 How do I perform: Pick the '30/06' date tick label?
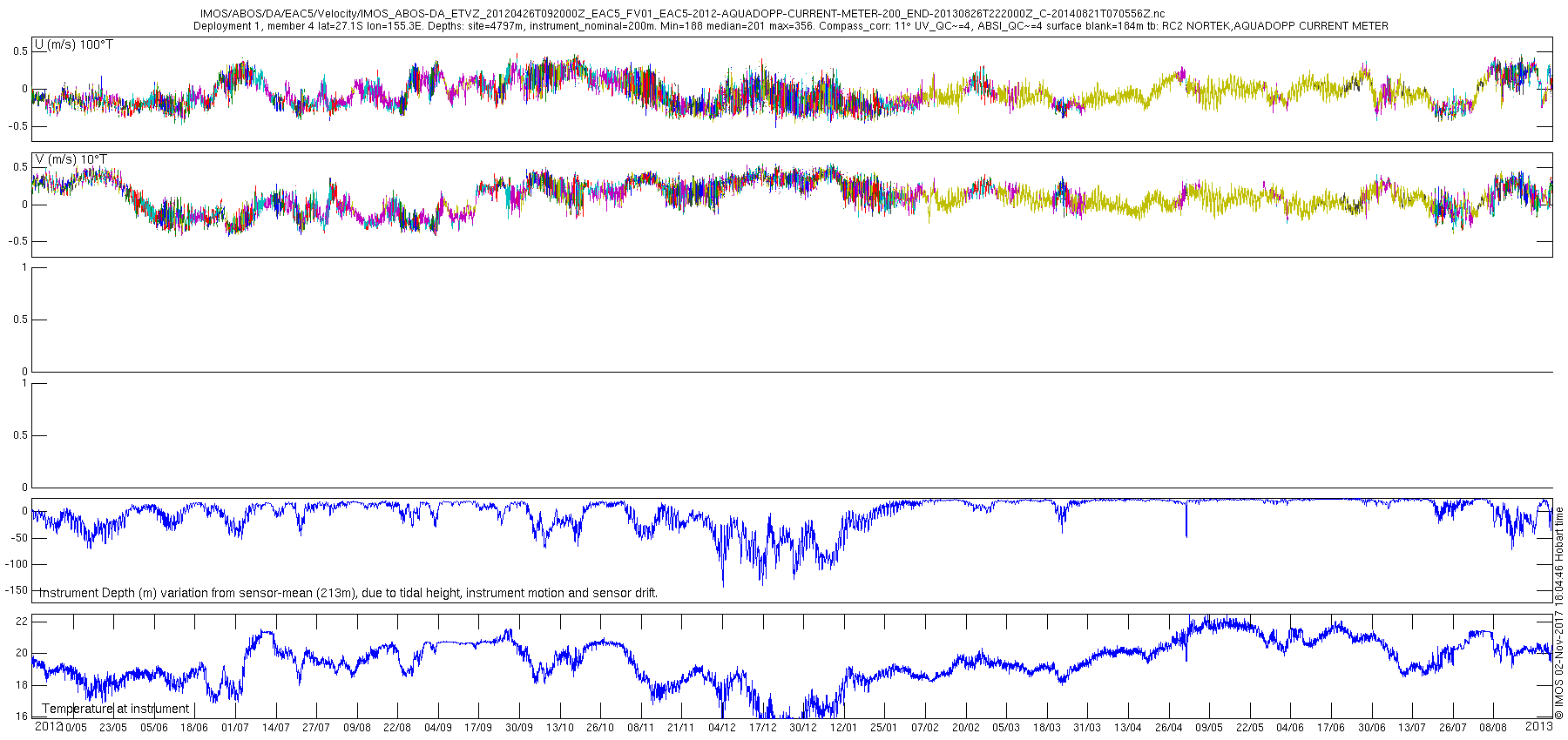1372,728
